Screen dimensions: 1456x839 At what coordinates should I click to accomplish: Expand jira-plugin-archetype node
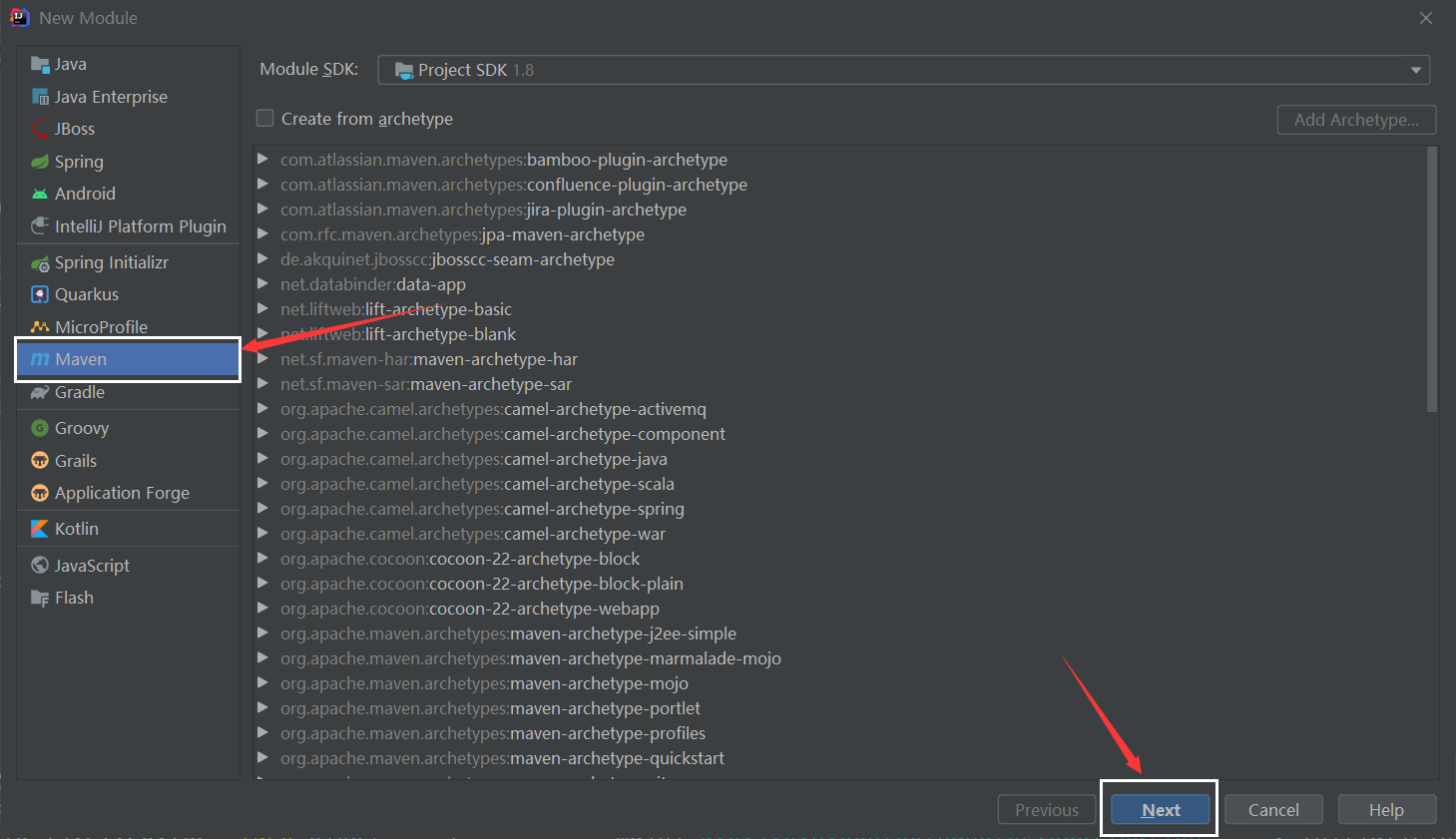262,209
